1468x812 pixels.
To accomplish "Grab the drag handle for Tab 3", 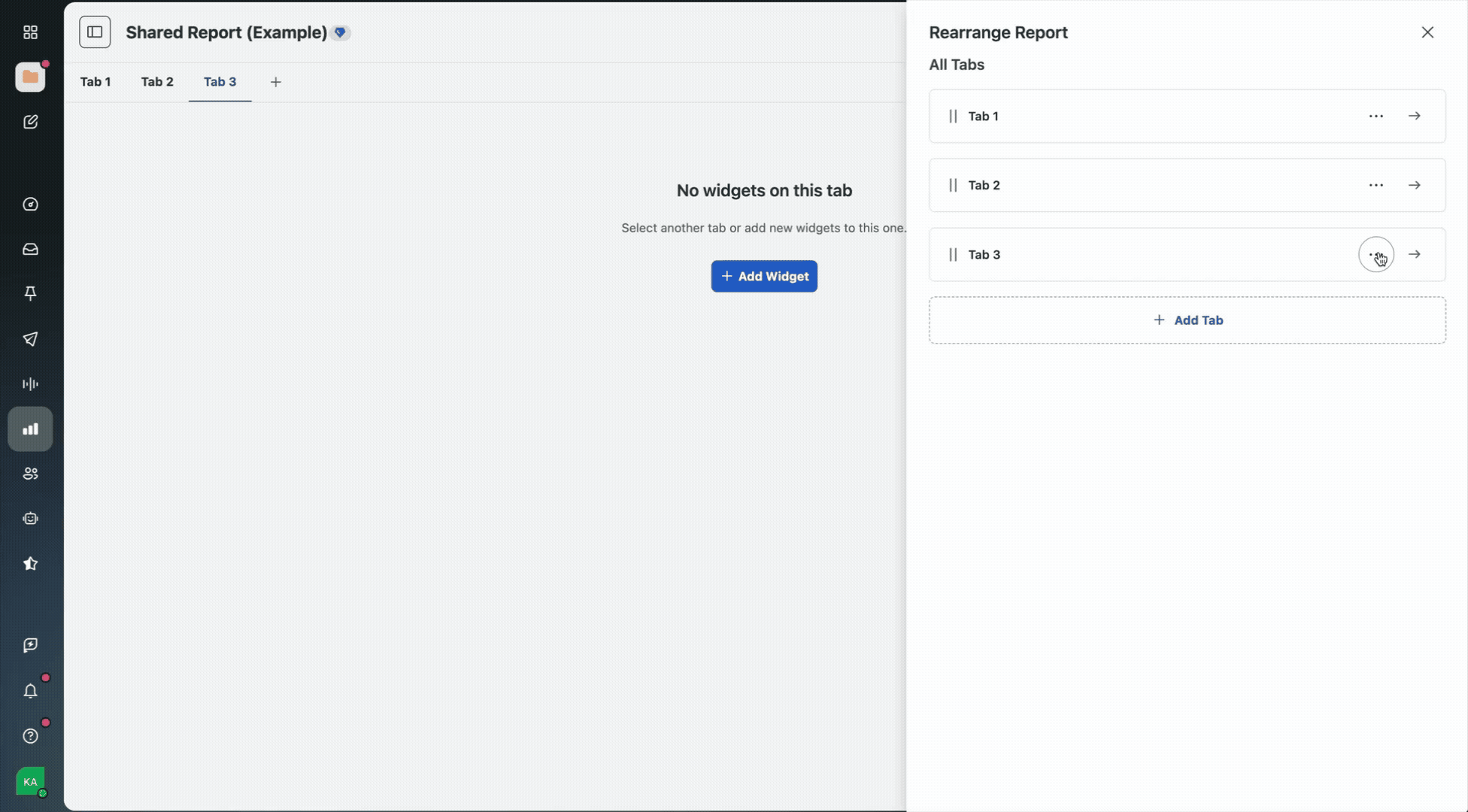I will 953,255.
